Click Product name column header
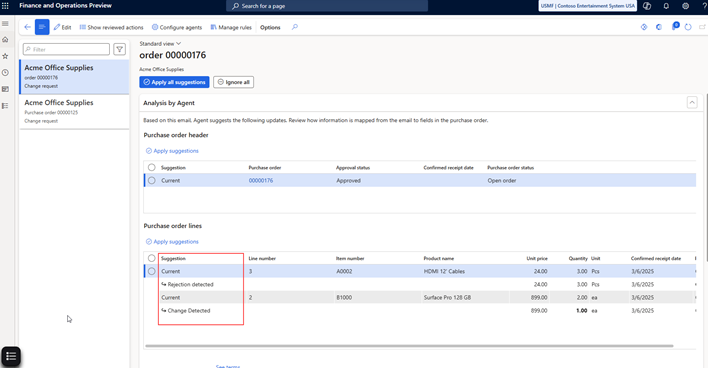 click(x=438, y=258)
